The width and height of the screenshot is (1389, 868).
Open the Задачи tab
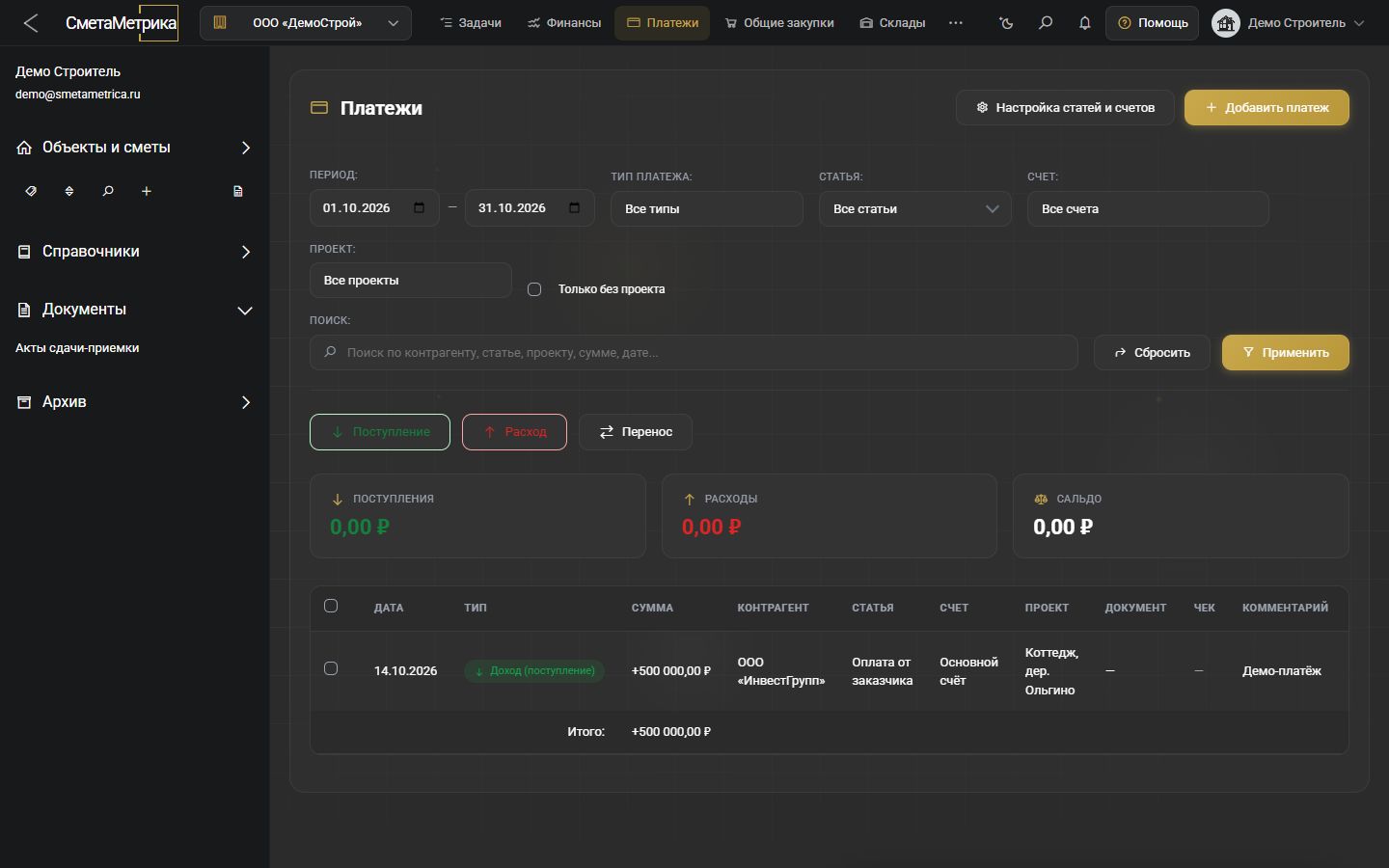click(471, 23)
